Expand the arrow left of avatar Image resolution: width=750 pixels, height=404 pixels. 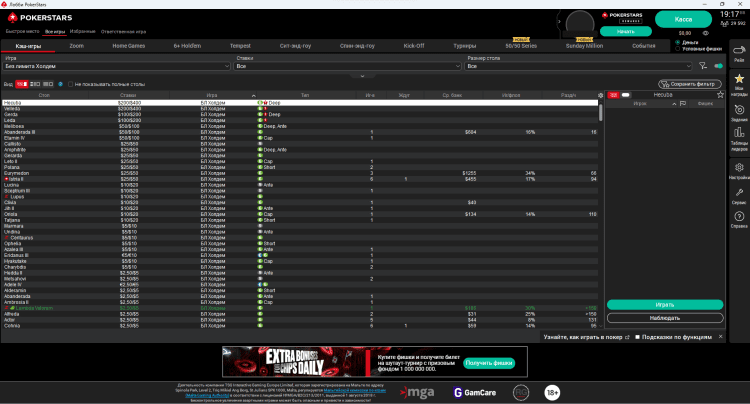pyautogui.click(x=559, y=22)
